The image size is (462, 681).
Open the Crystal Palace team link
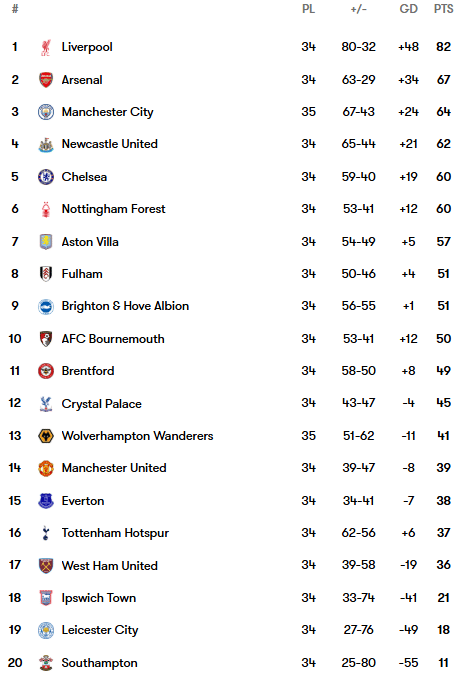click(102, 404)
